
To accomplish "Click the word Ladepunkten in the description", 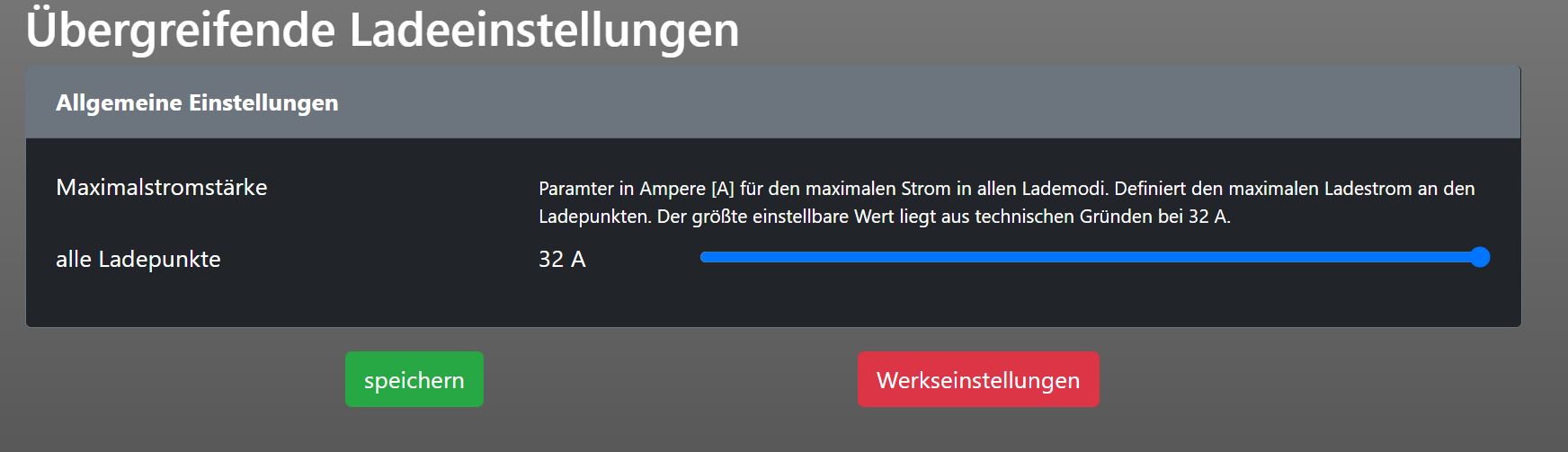I will (593, 217).
